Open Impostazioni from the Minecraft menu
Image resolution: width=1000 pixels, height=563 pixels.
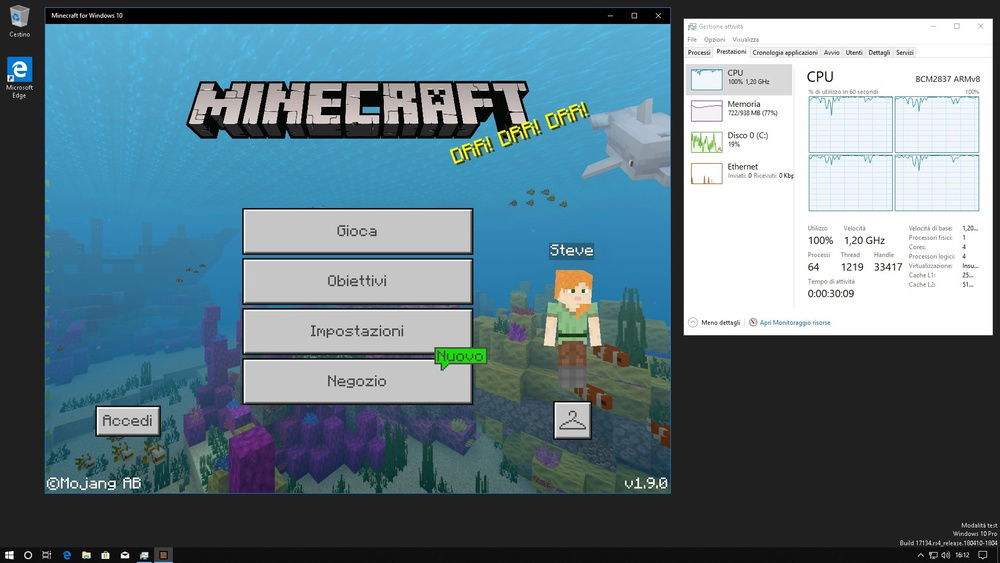pyautogui.click(x=357, y=331)
